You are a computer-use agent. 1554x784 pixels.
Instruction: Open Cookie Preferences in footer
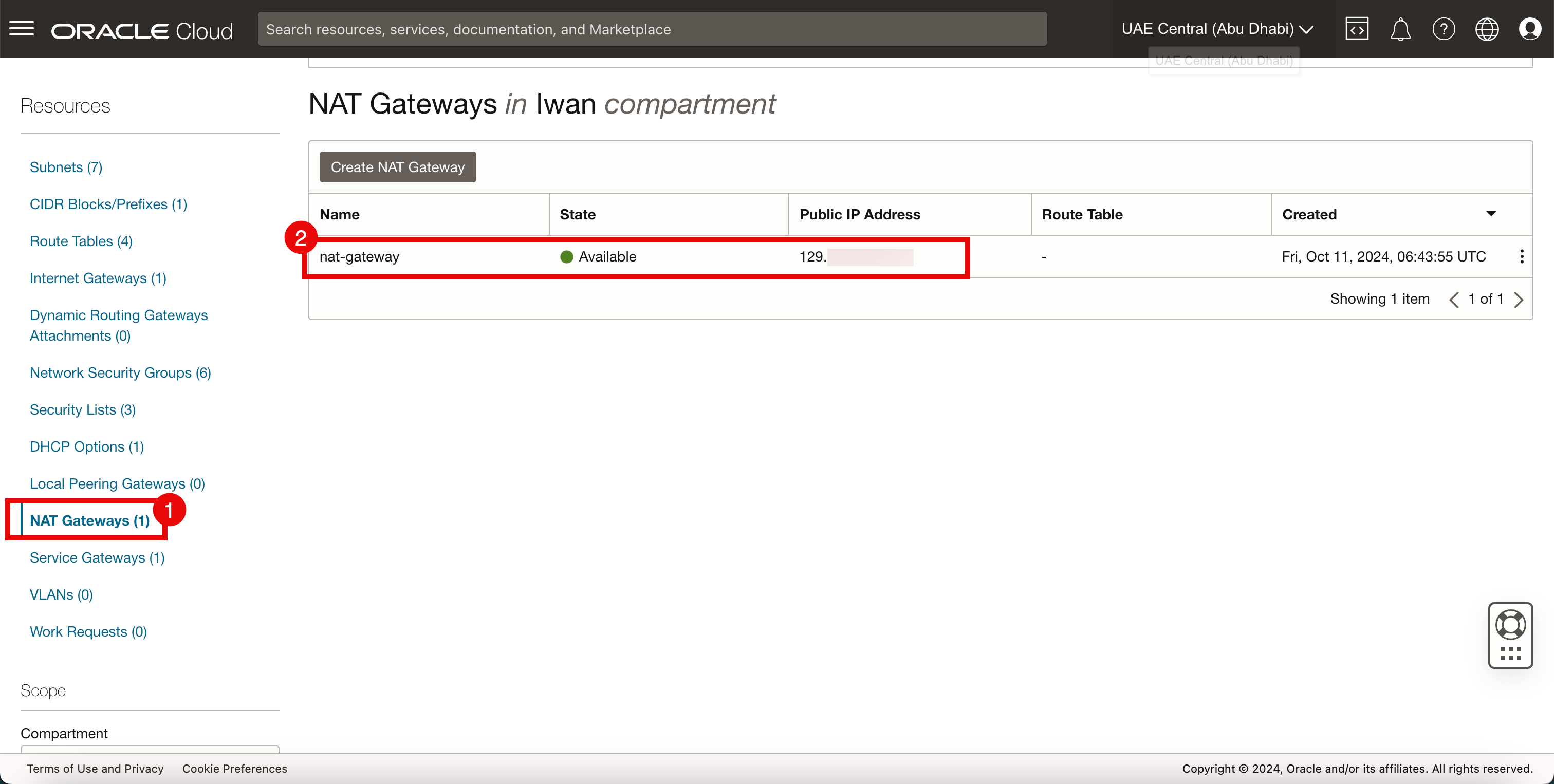pos(235,768)
